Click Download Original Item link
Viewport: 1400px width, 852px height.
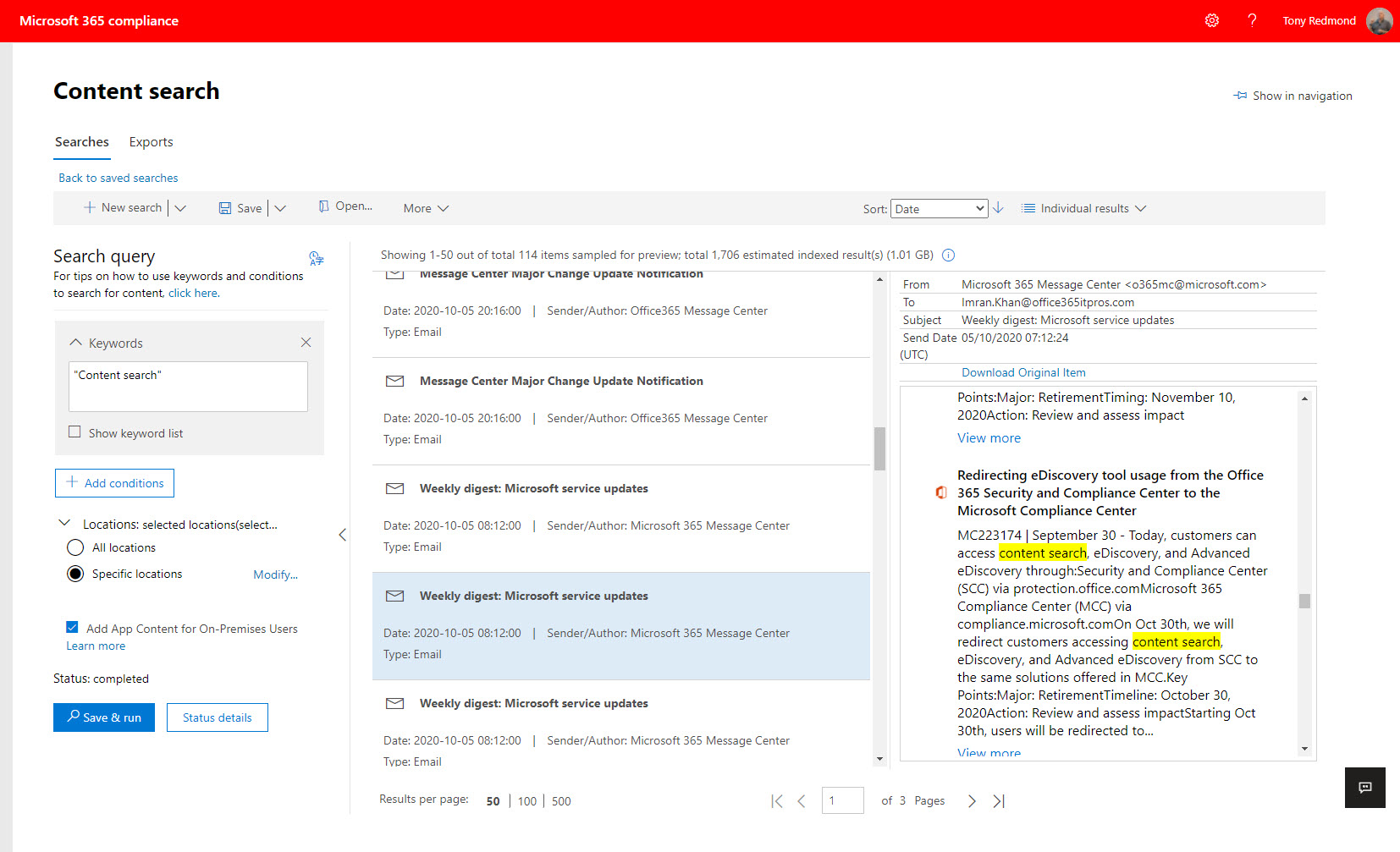tap(1023, 372)
